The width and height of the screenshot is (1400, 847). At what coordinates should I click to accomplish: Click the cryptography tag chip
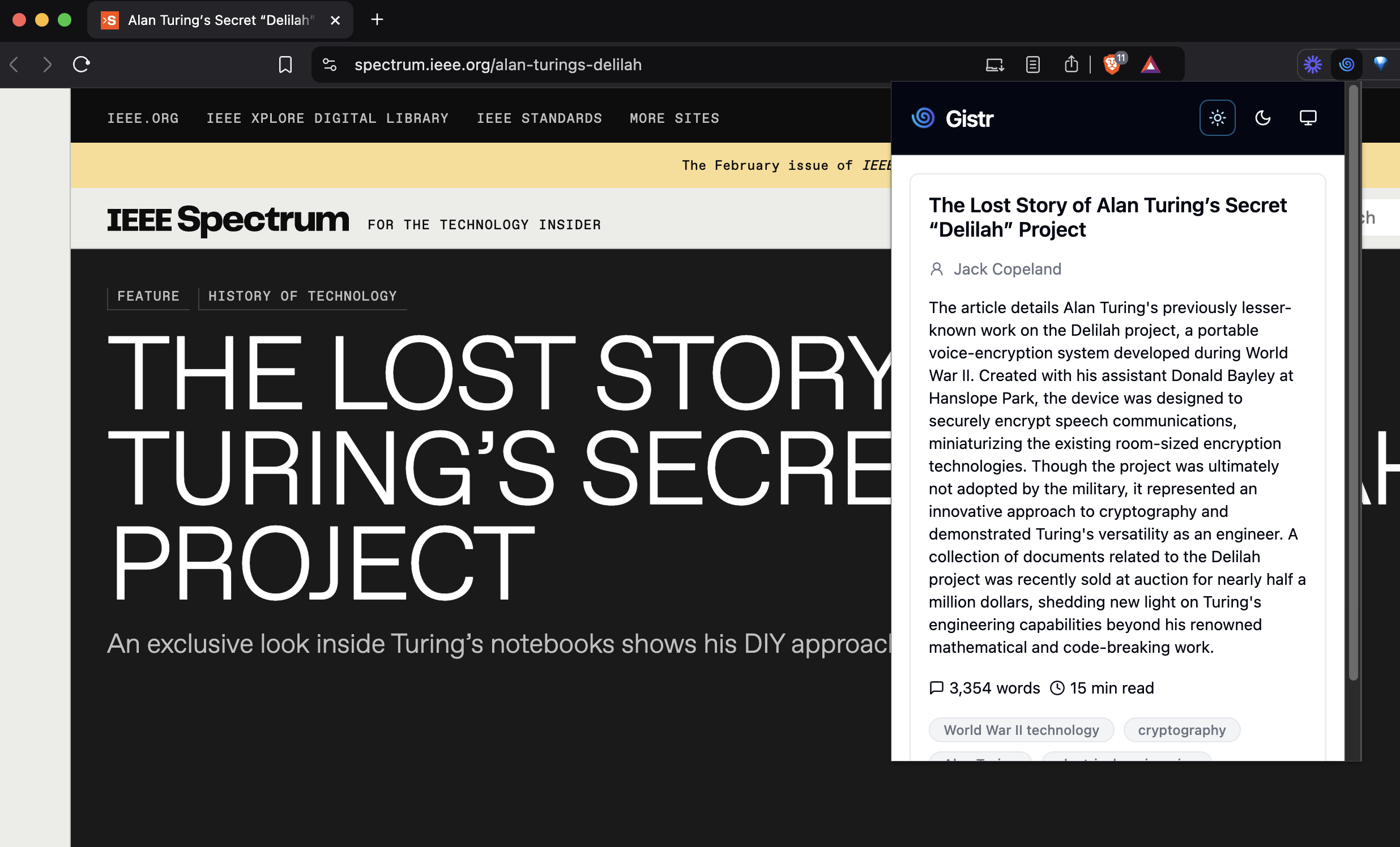[1181, 730]
